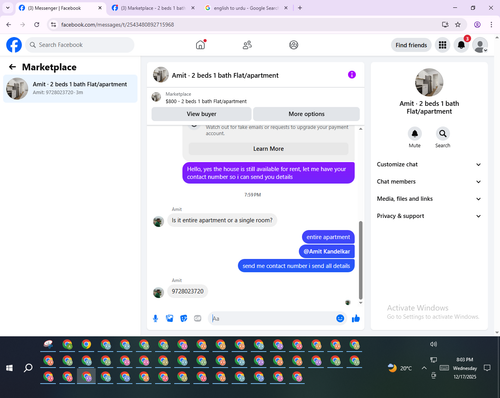This screenshot has width=500, height=398.
Task: Expand Media, files and links section
Action: [x=429, y=199]
